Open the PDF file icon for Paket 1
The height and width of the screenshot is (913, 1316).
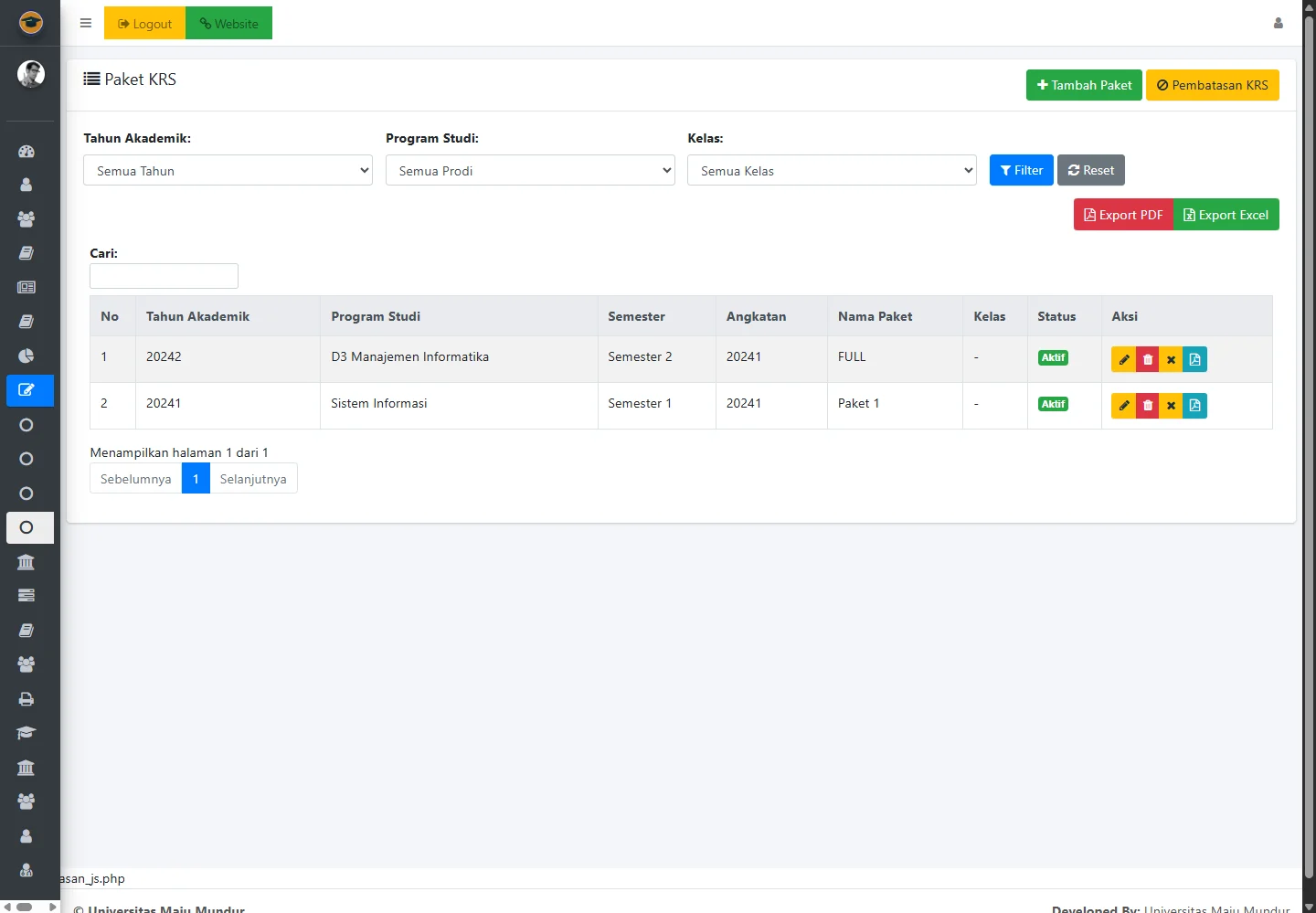click(x=1194, y=406)
